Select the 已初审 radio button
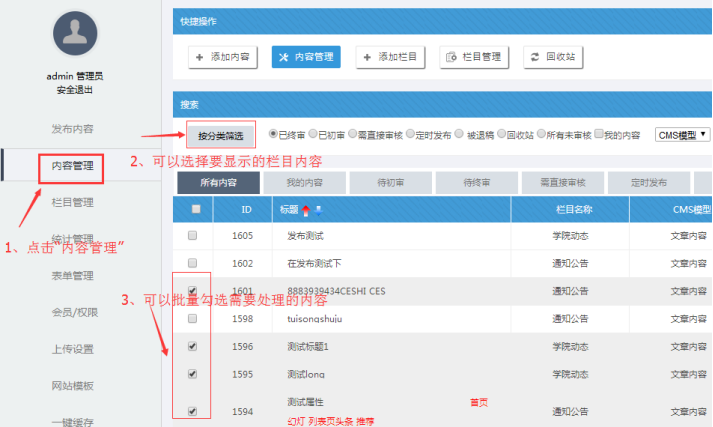 313,134
